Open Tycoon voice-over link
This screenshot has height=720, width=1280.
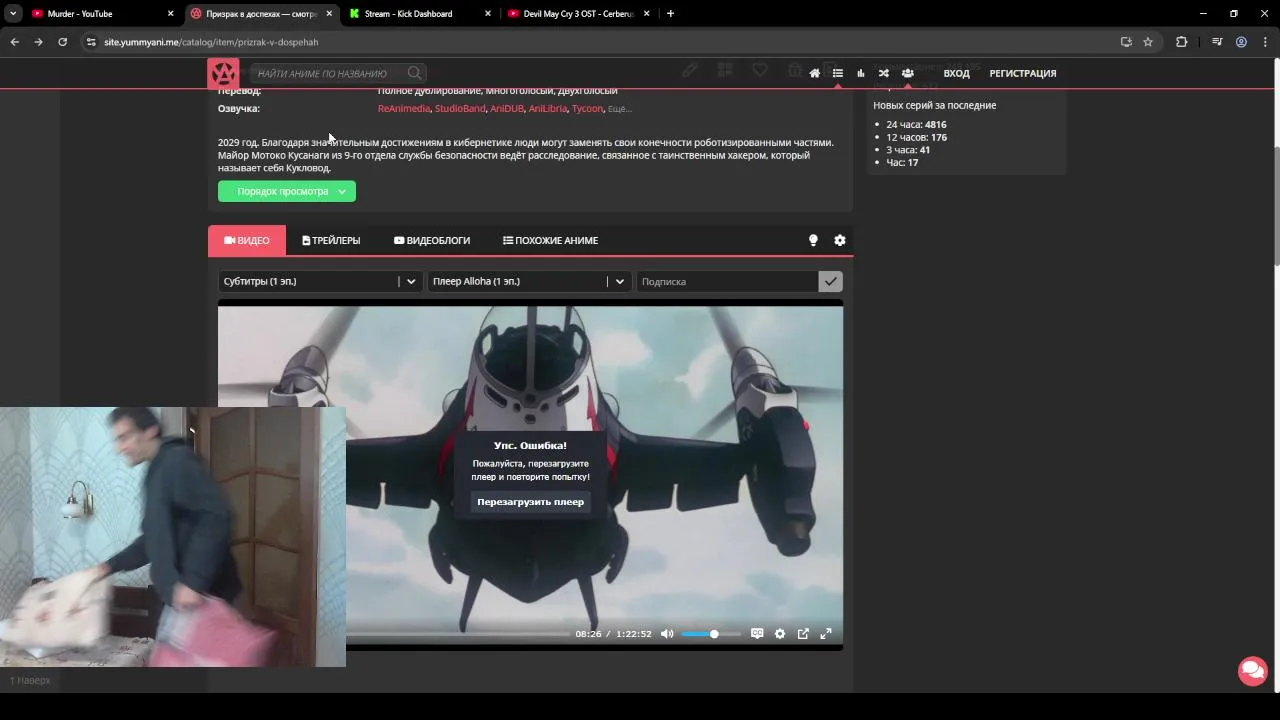(588, 108)
